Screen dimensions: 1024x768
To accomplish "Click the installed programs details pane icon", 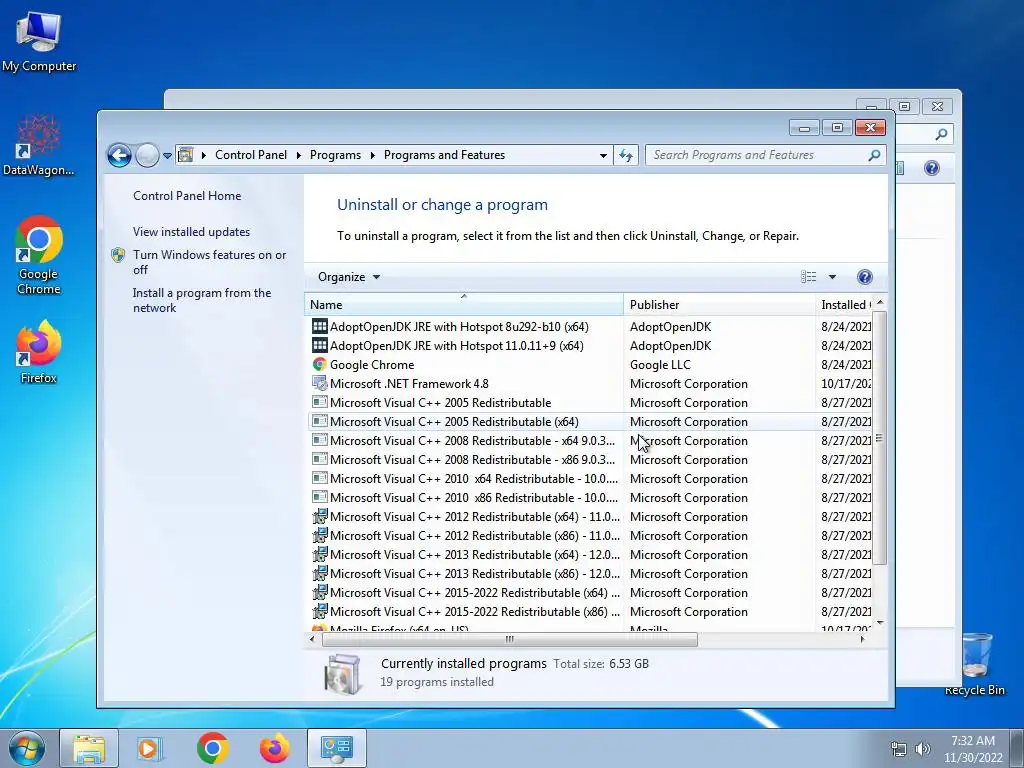I will 342,673.
